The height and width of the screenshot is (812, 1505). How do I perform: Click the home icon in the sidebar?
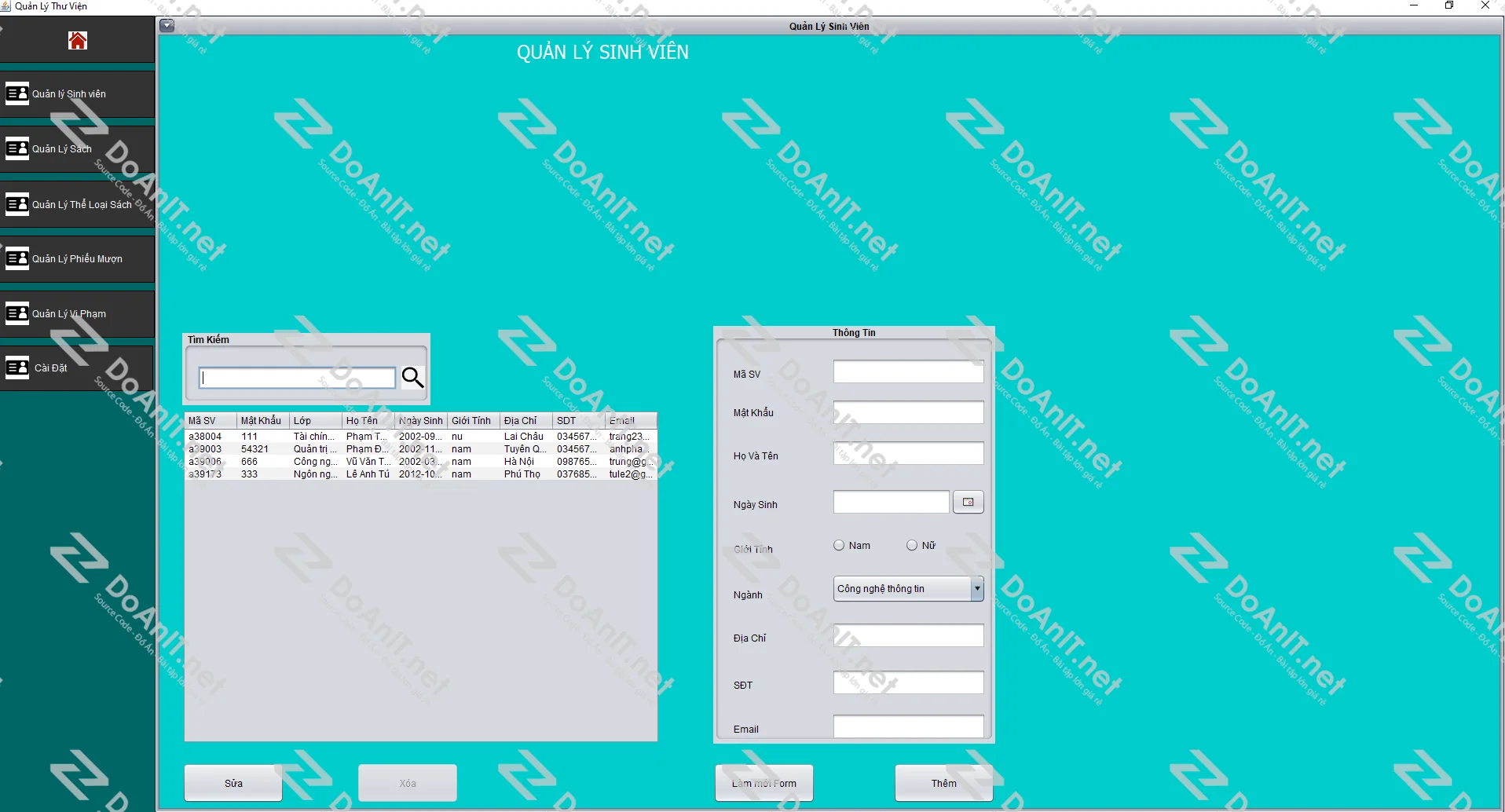click(77, 40)
